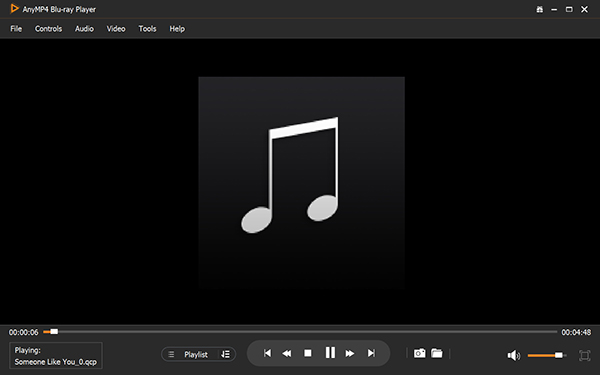Open the Tools menu
The image size is (600, 375).
tap(147, 29)
